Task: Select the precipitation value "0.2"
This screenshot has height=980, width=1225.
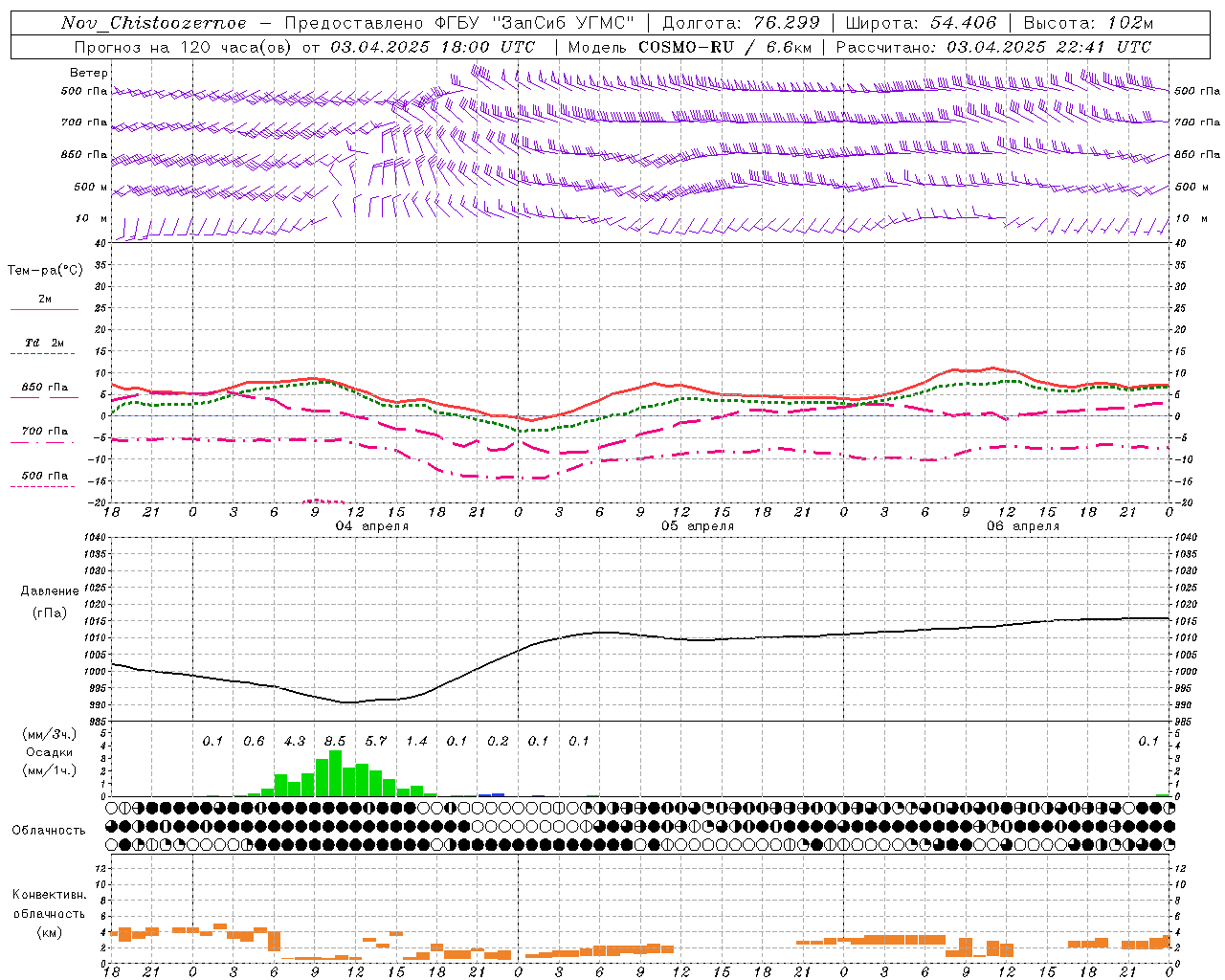Action: click(498, 741)
